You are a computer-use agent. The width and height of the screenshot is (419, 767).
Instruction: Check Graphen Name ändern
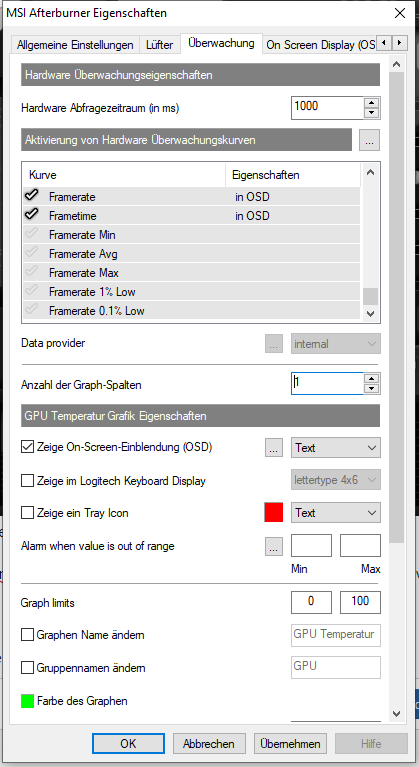click(x=27, y=635)
